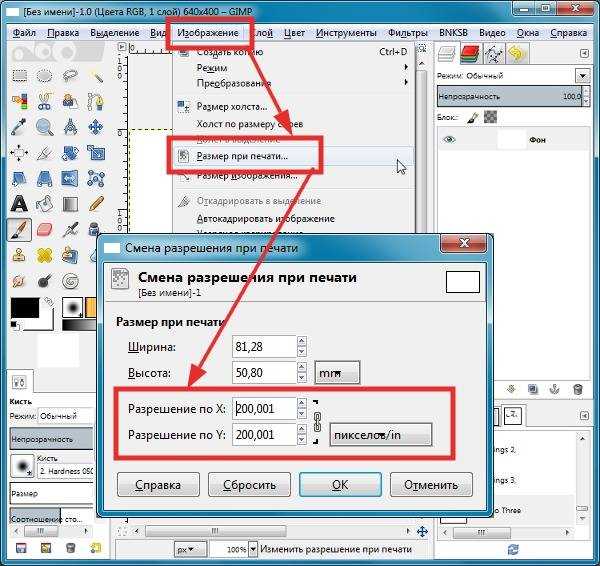
Task: Select the Foreground Select tool
Action: [x=70, y=101]
